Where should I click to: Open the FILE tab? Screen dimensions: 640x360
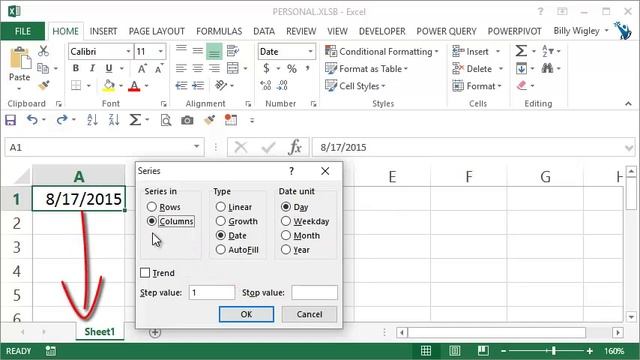pos(22,31)
